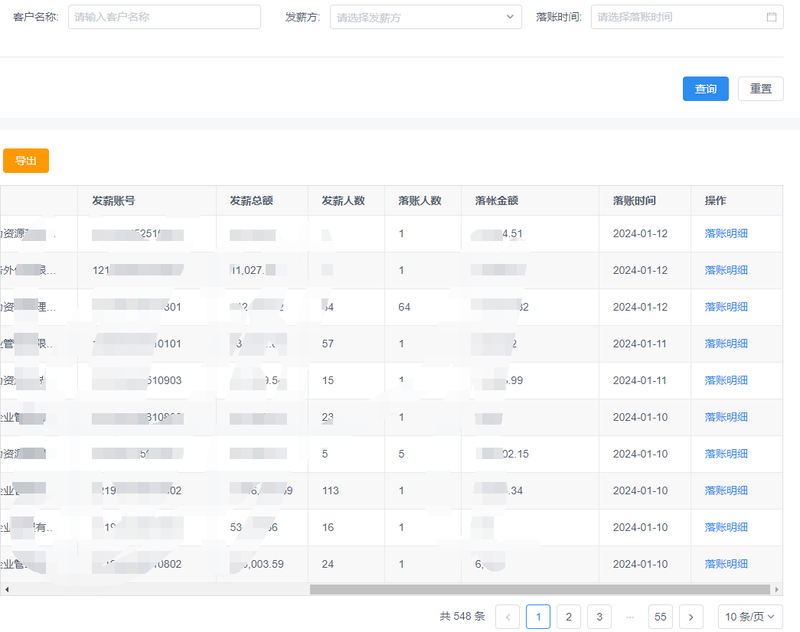
Task: Open 落账明细 for the 57 发薪人数 row
Action: [726, 344]
